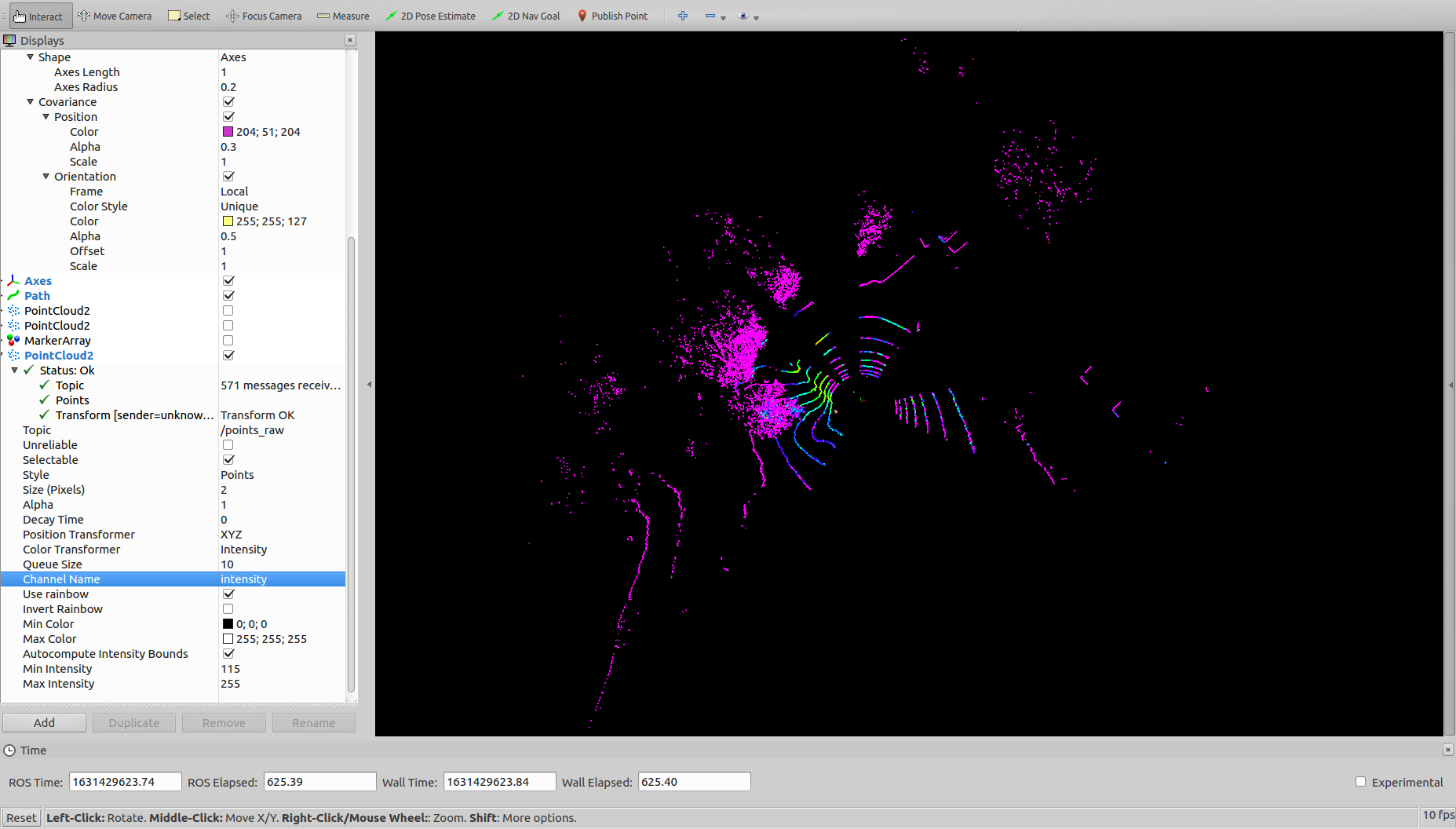Add a new display
Viewport: 1456px width, 829px height.
pos(44,722)
